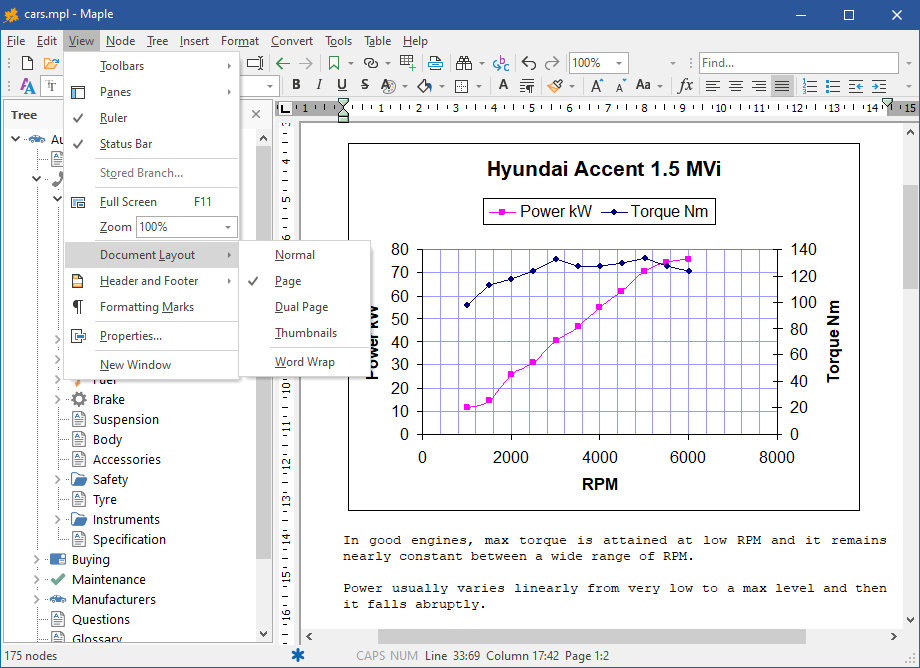The width and height of the screenshot is (920, 668).
Task: Expand the Toolbars submenu
Action: 151,66
